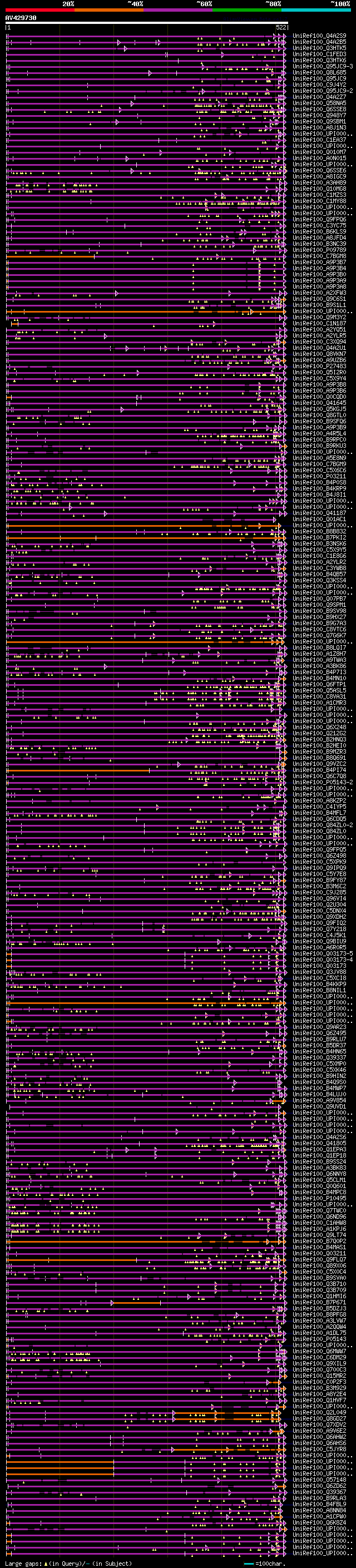Click hit label UniRef100_B7P671
This screenshot has height=1568, width=356.
(x=319, y=1302)
